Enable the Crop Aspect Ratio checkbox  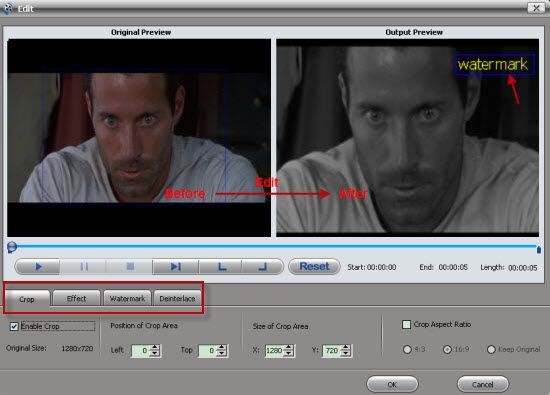click(x=406, y=324)
